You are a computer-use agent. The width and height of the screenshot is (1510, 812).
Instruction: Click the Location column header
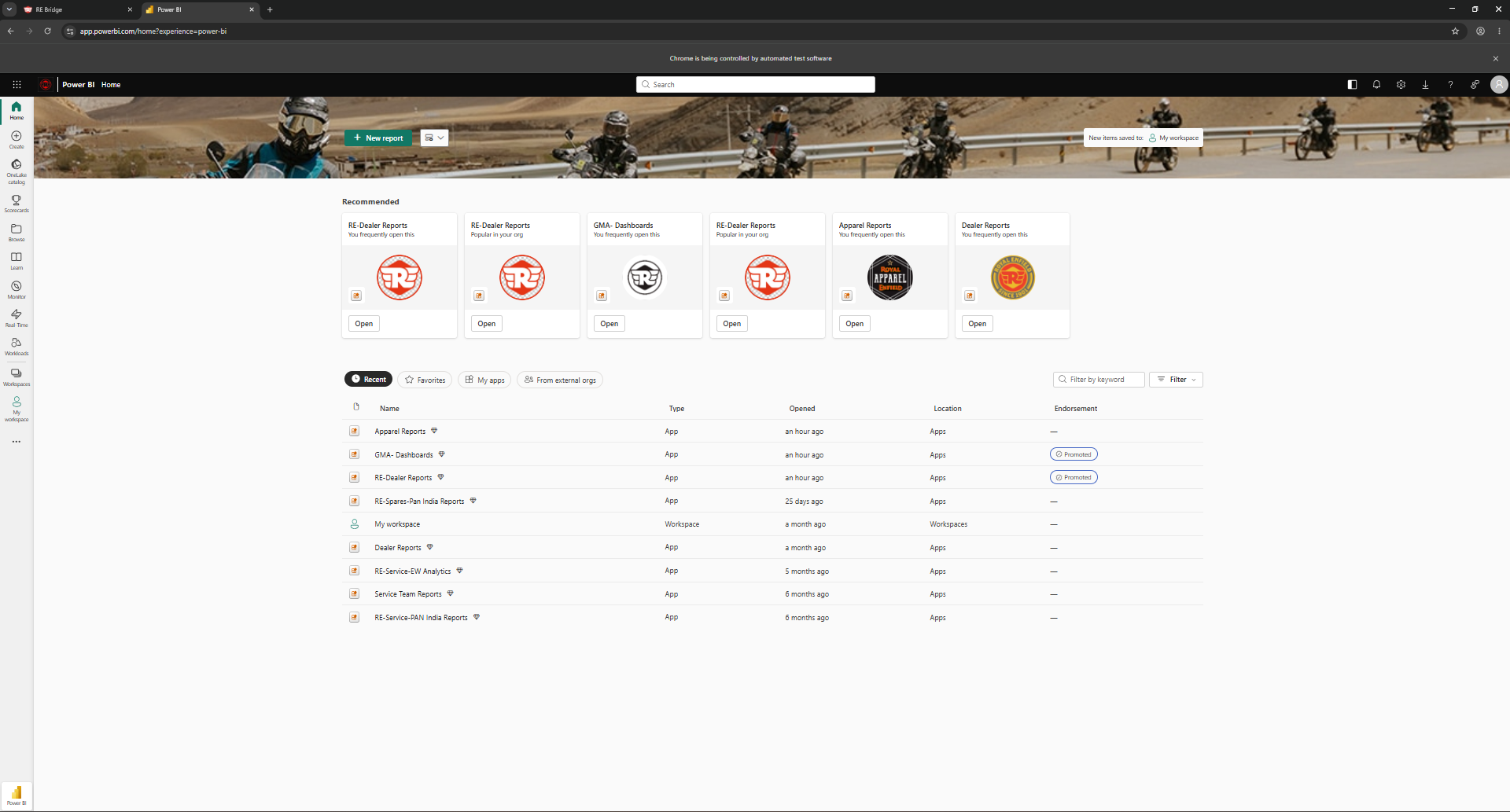(948, 409)
